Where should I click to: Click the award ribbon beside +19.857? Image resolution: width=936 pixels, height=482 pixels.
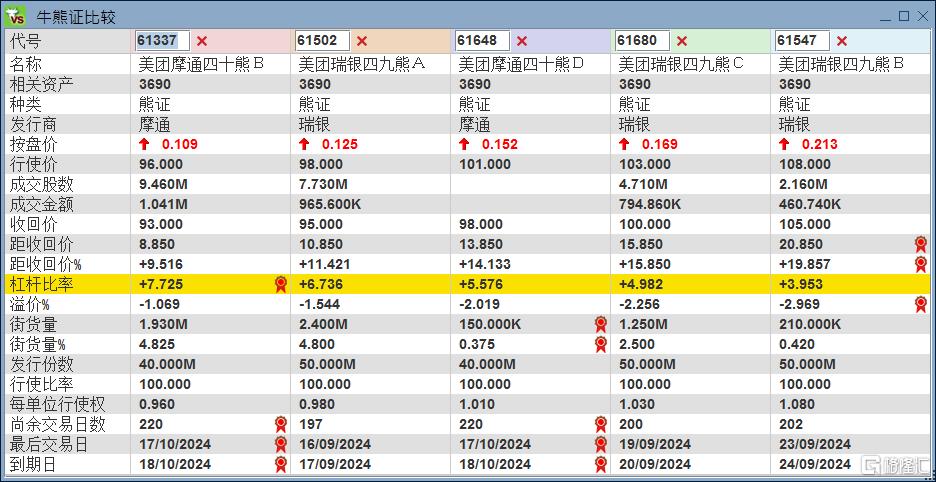(x=920, y=264)
